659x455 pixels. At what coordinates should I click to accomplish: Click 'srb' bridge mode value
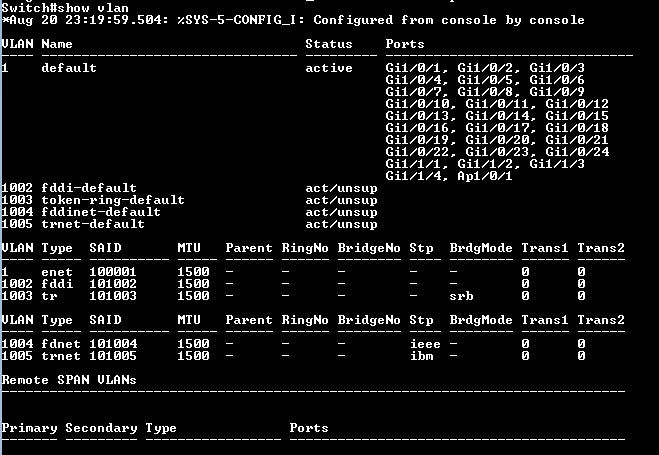click(461, 296)
